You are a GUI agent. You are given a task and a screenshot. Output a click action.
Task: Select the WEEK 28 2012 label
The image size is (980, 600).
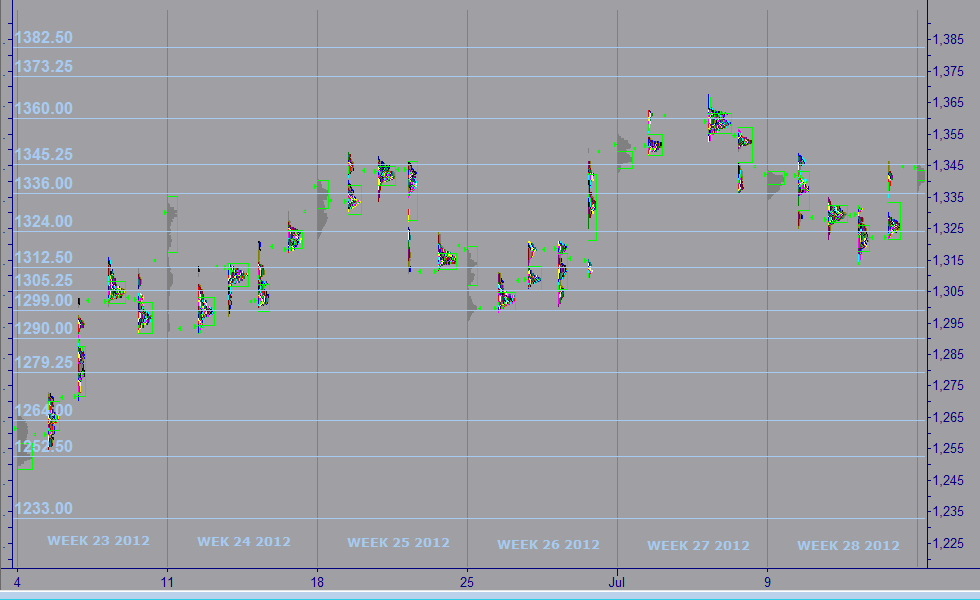coord(848,546)
